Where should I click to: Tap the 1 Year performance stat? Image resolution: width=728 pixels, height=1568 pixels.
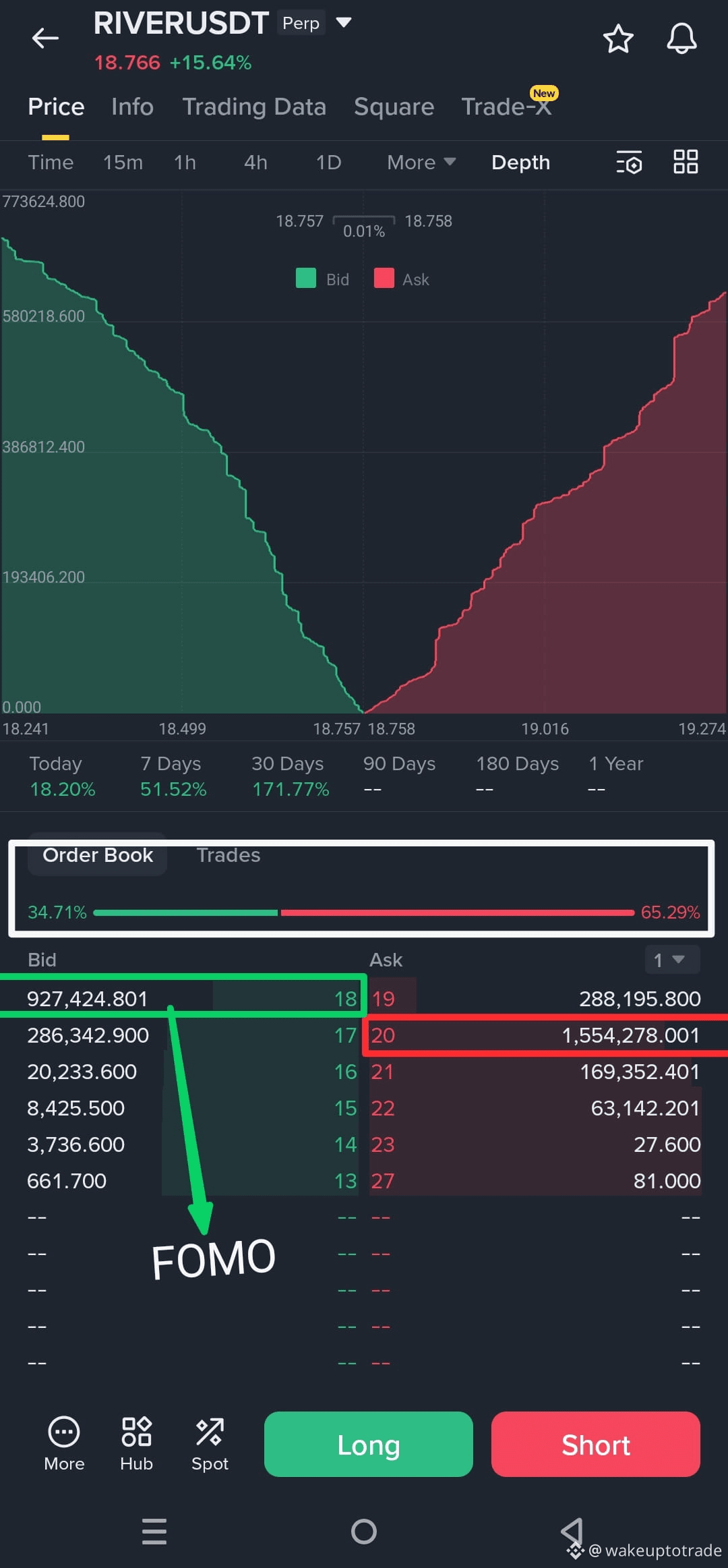click(616, 776)
